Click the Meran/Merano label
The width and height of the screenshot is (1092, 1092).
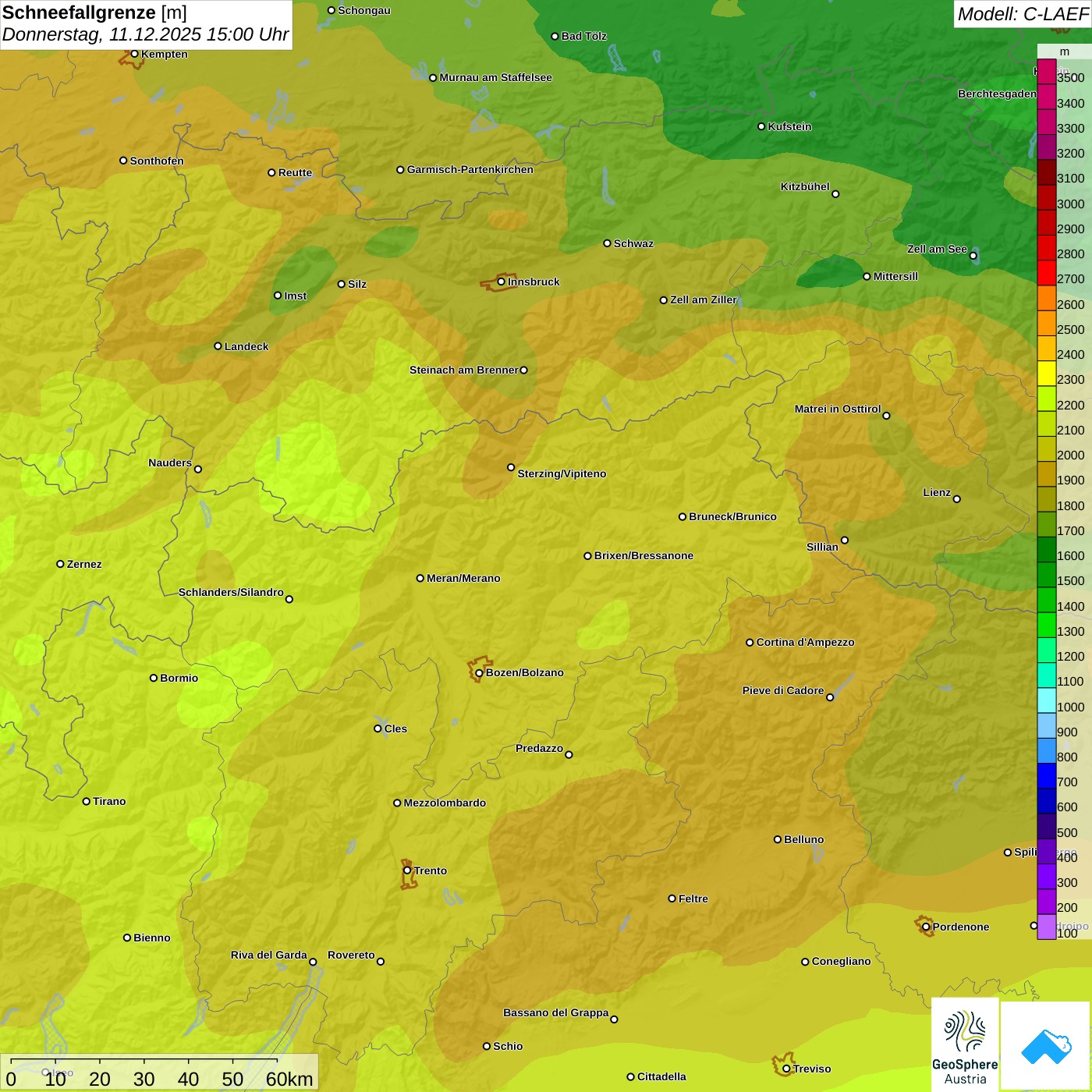[x=463, y=578]
